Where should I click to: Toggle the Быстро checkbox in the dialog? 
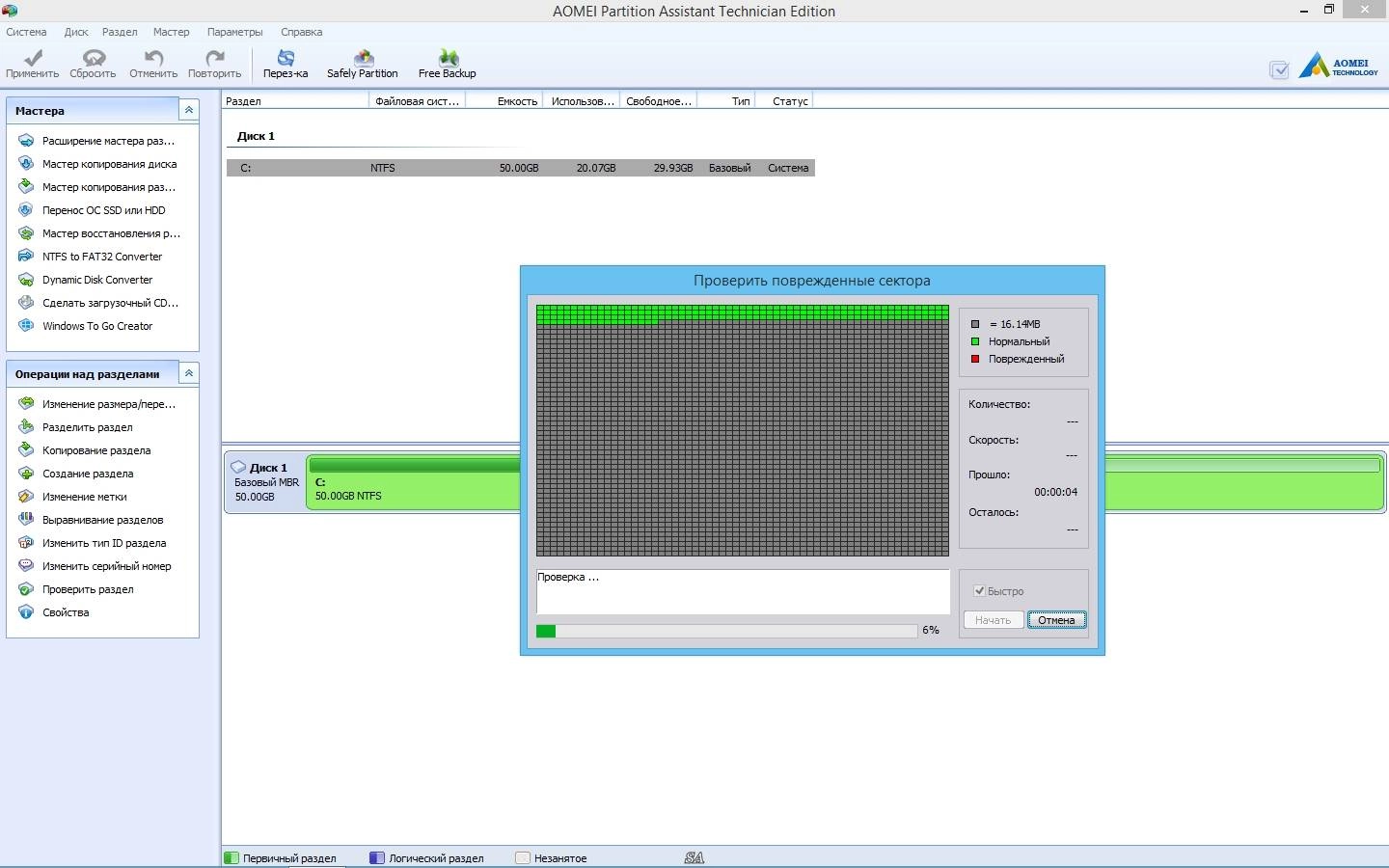click(979, 590)
